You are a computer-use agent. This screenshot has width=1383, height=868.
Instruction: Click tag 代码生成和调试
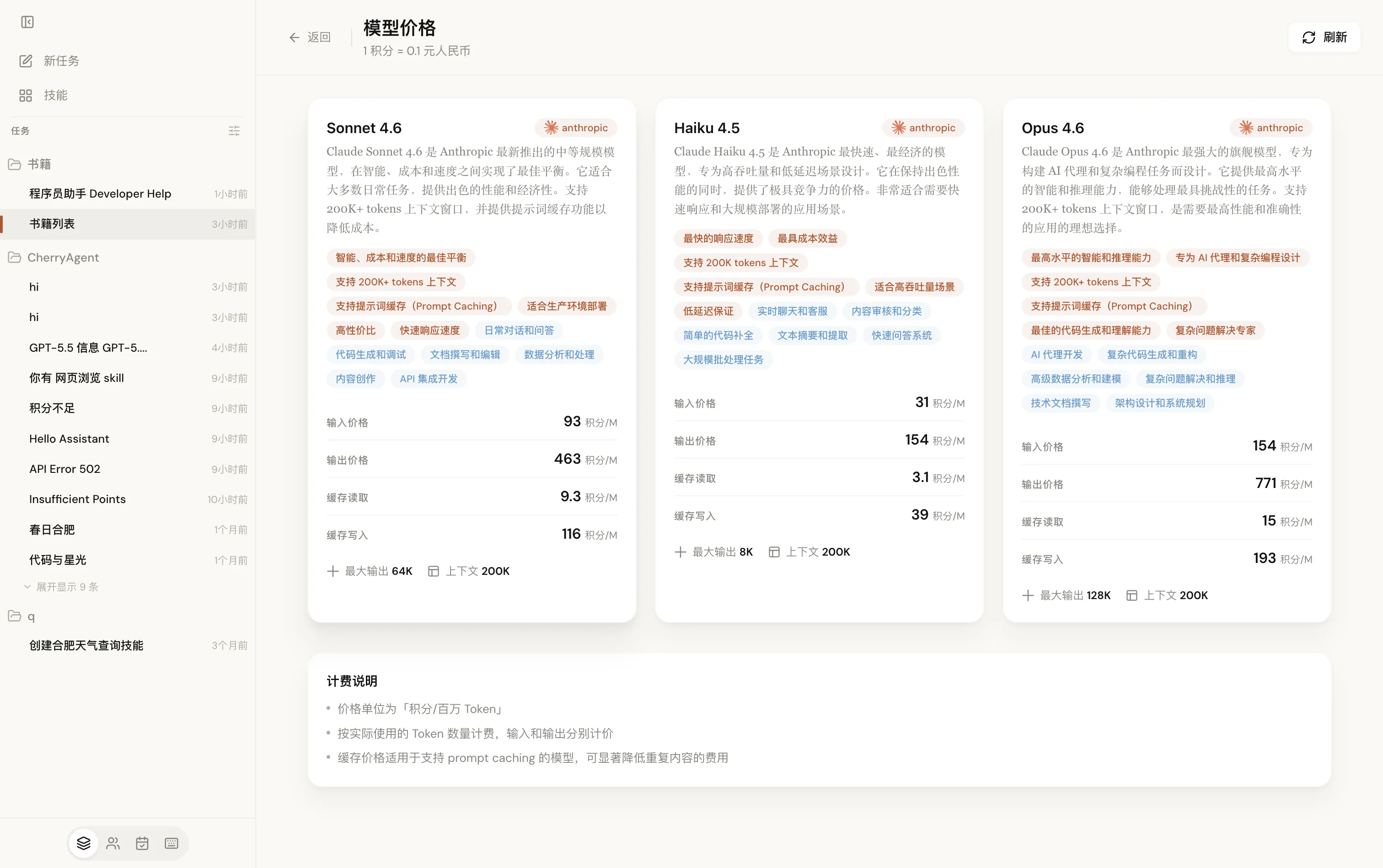(370, 355)
